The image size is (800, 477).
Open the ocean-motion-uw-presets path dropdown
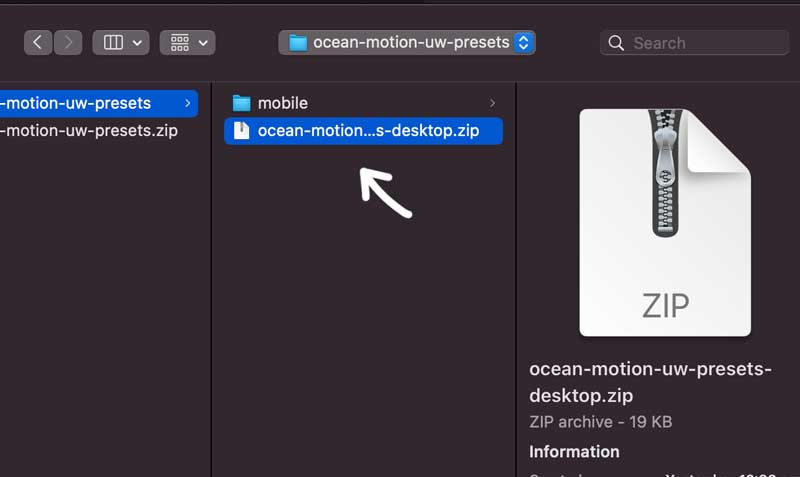pos(524,43)
